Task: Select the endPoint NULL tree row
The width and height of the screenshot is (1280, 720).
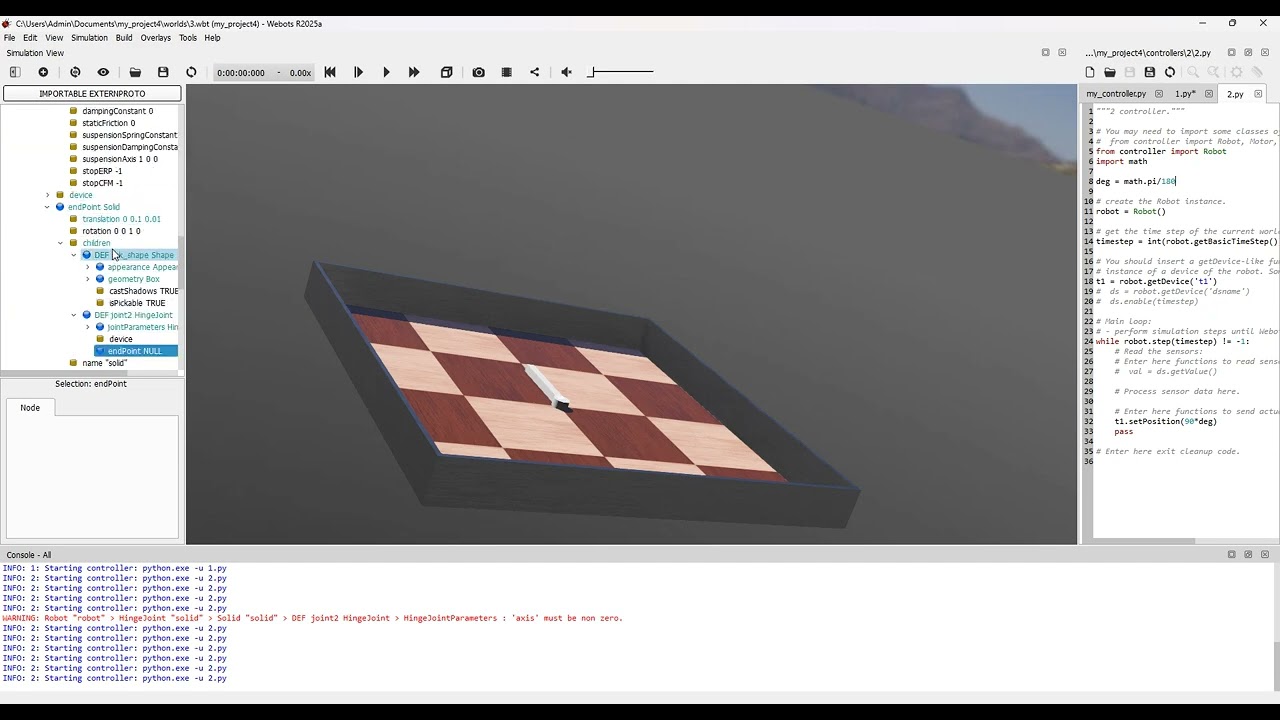Action: click(135, 351)
